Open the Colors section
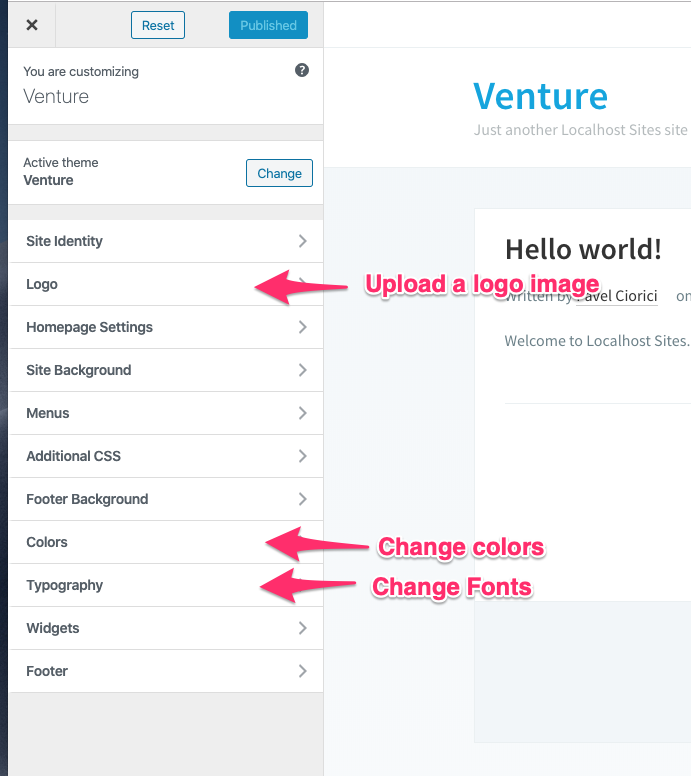The height and width of the screenshot is (776, 691). click(166, 542)
